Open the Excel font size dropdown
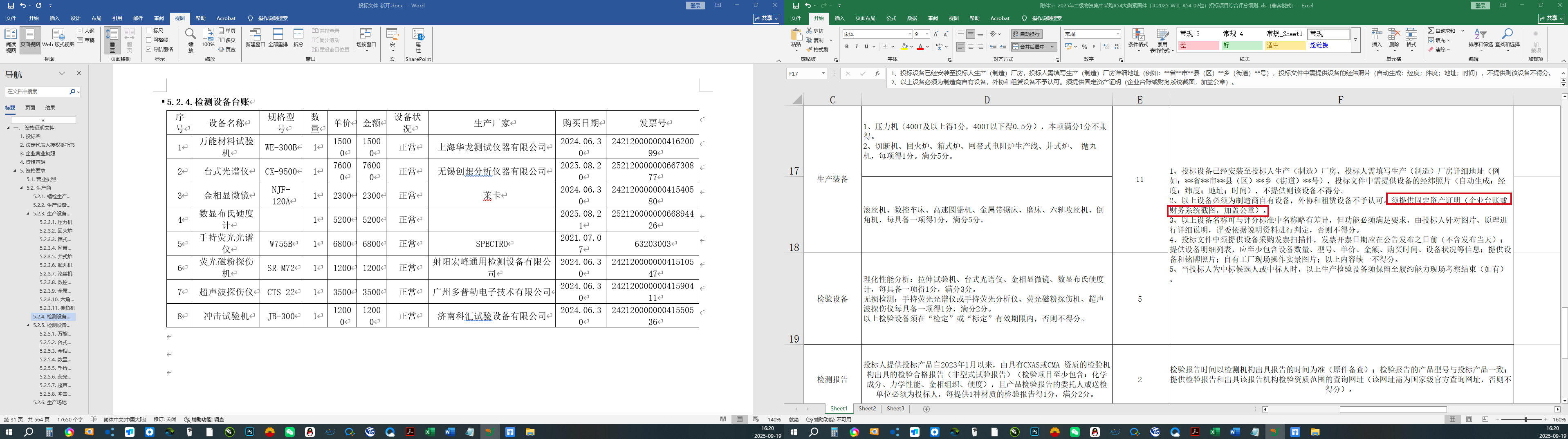The image size is (1568, 439). [927, 34]
